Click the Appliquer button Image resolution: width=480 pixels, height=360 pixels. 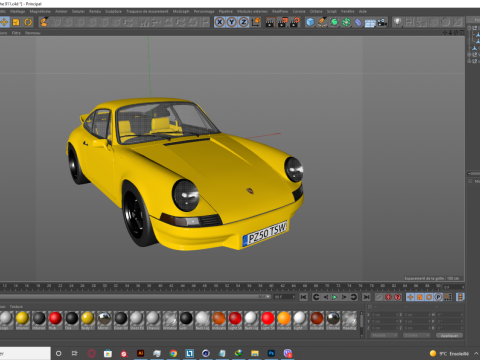[449, 336]
